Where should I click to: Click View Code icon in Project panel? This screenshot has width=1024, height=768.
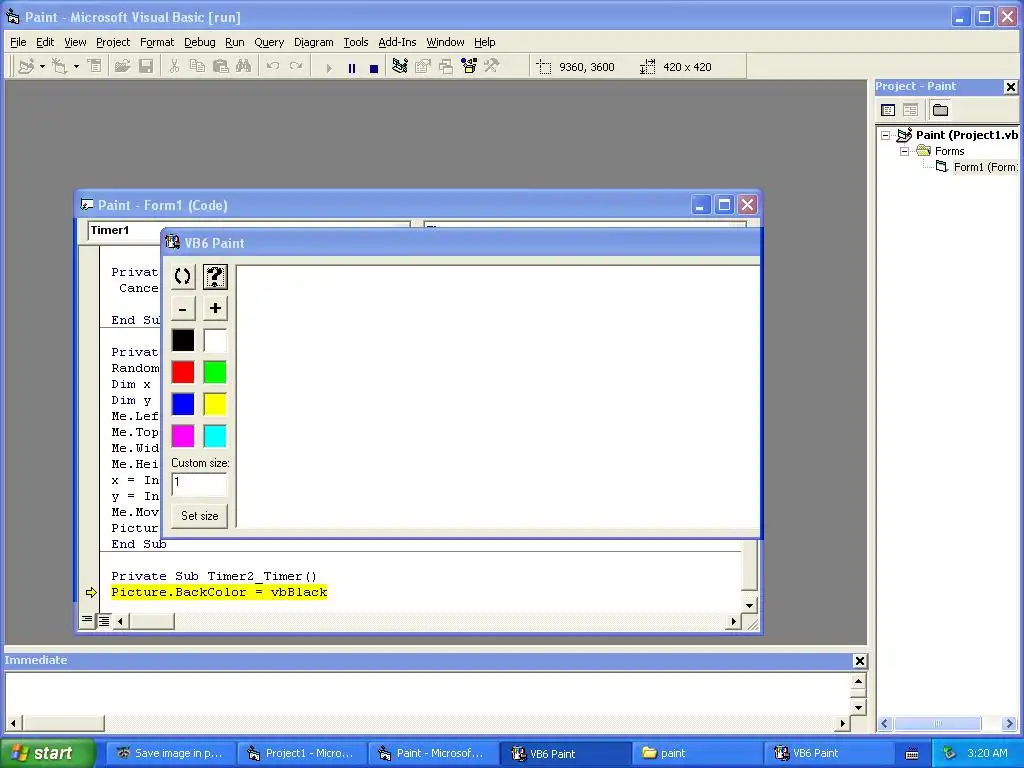(x=888, y=110)
